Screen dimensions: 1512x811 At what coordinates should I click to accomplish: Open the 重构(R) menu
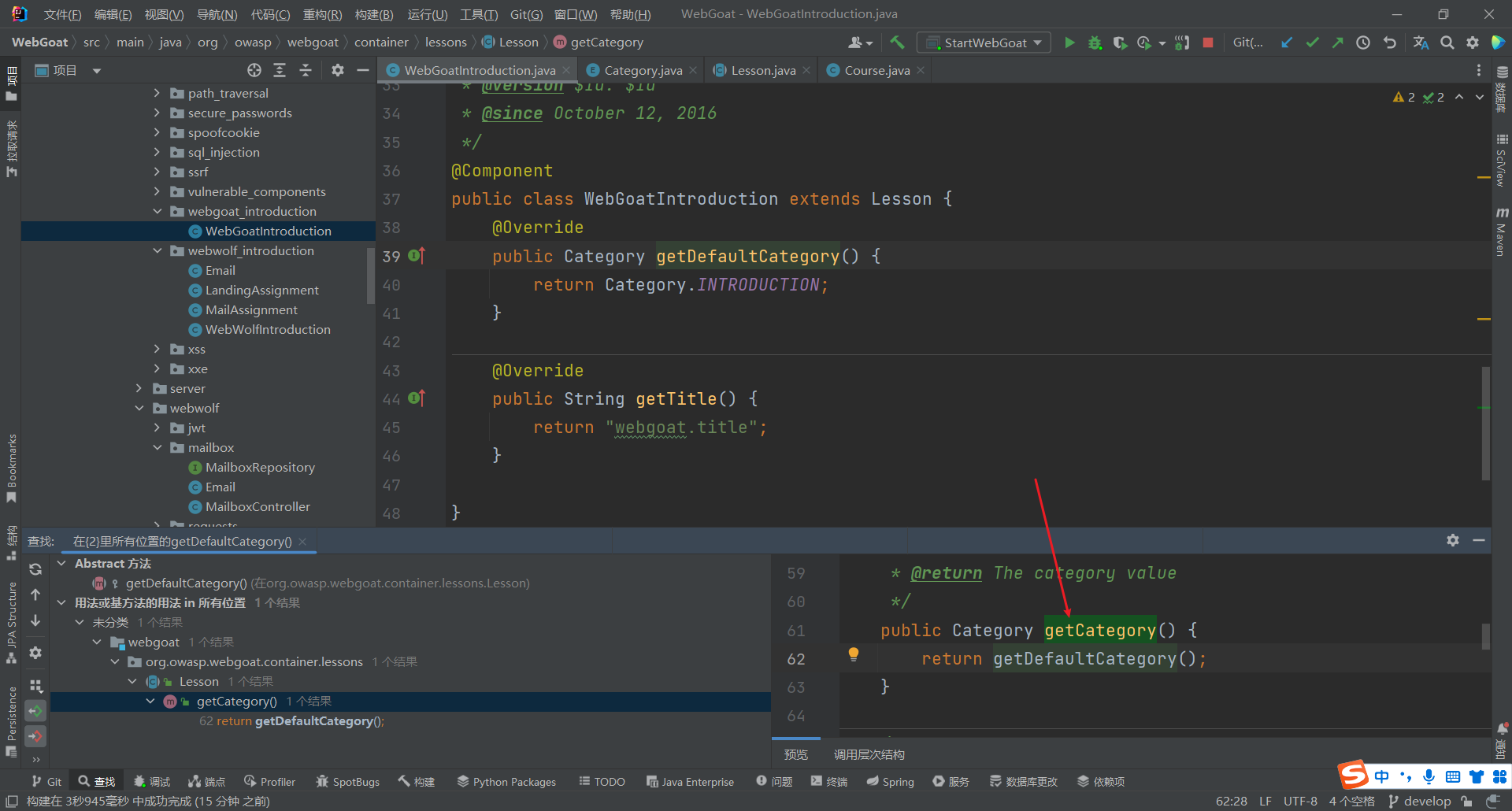[x=322, y=14]
